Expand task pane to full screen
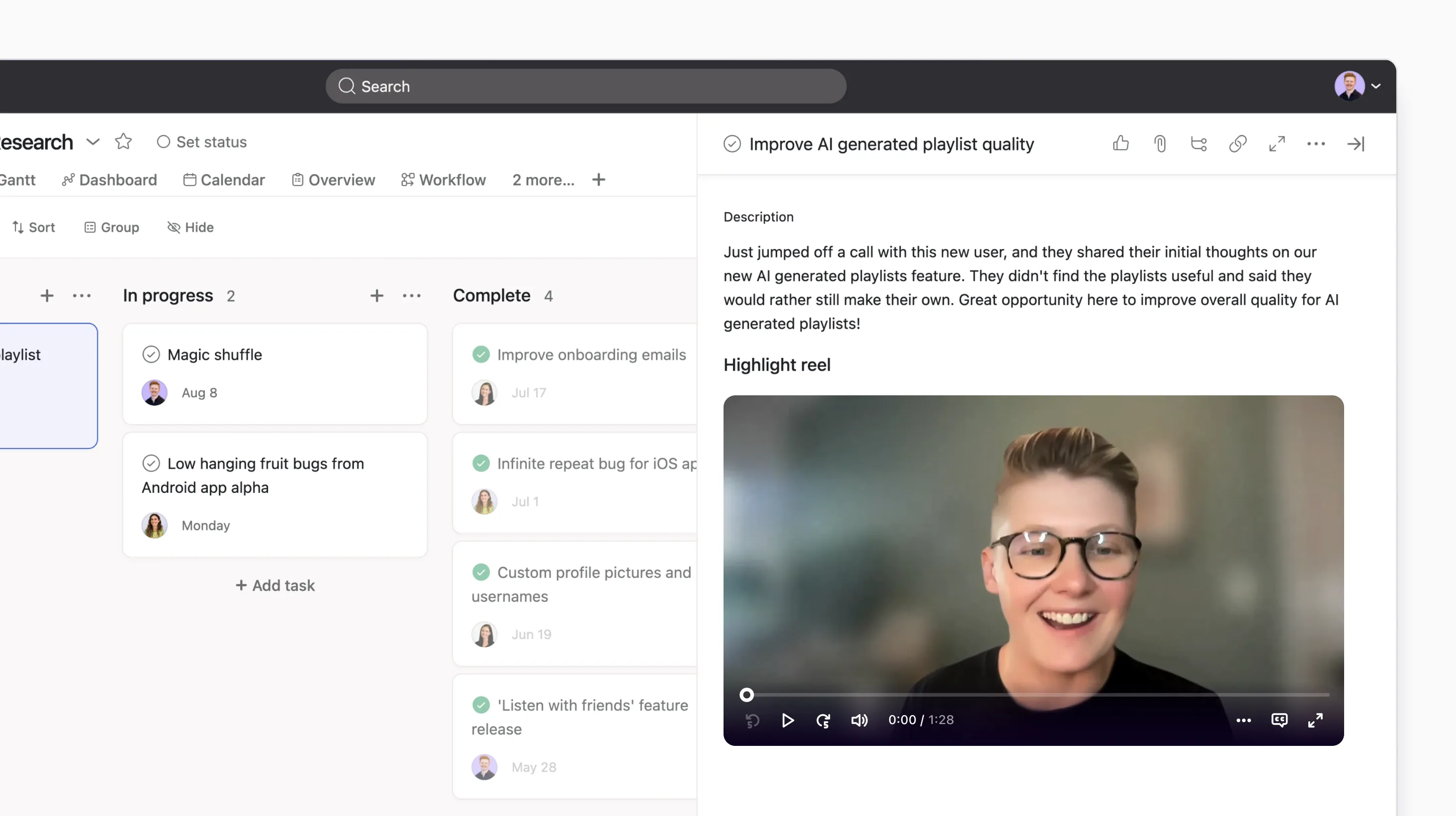This screenshot has width=1456, height=816. coord(1277,144)
